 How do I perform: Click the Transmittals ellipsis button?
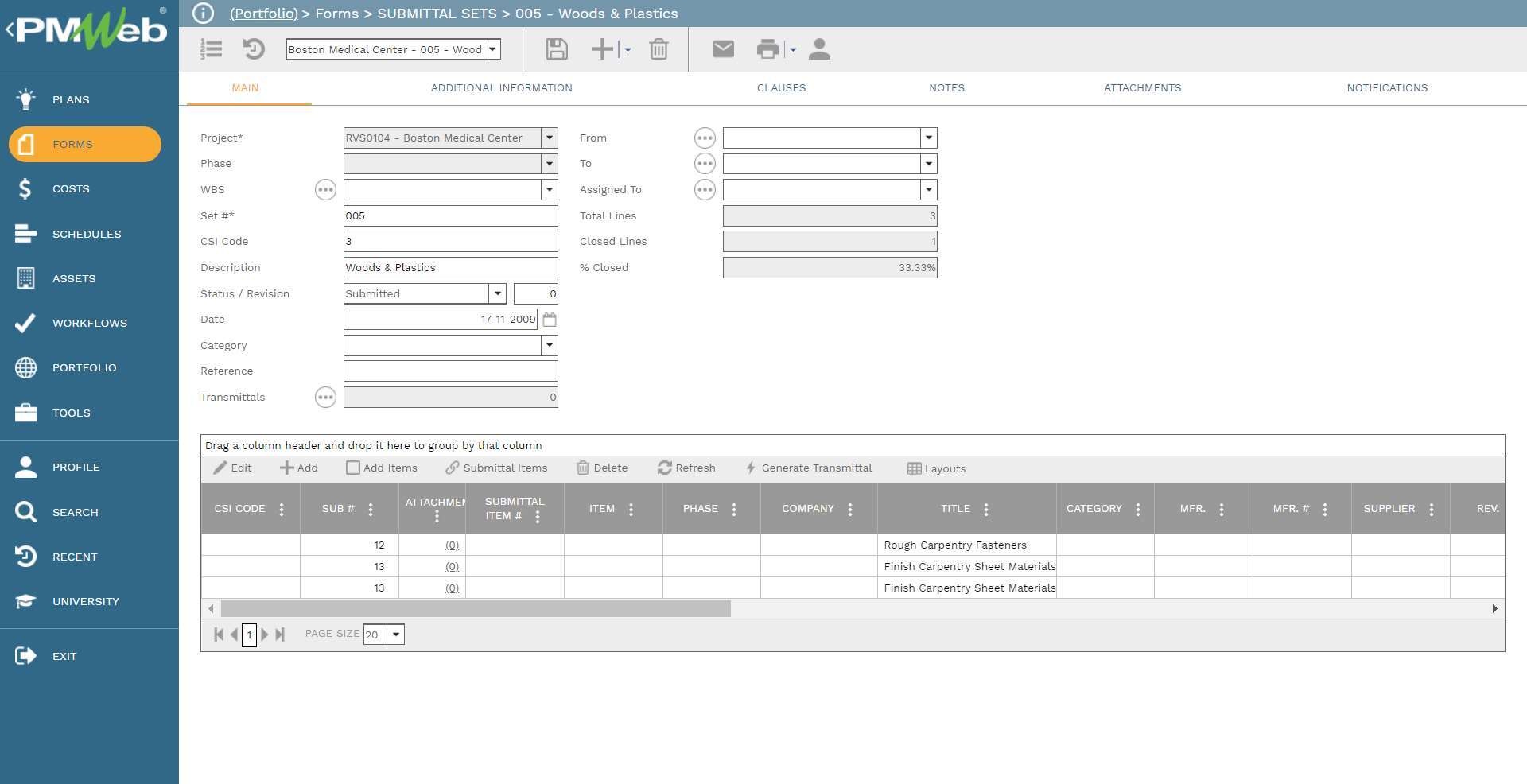click(x=325, y=397)
